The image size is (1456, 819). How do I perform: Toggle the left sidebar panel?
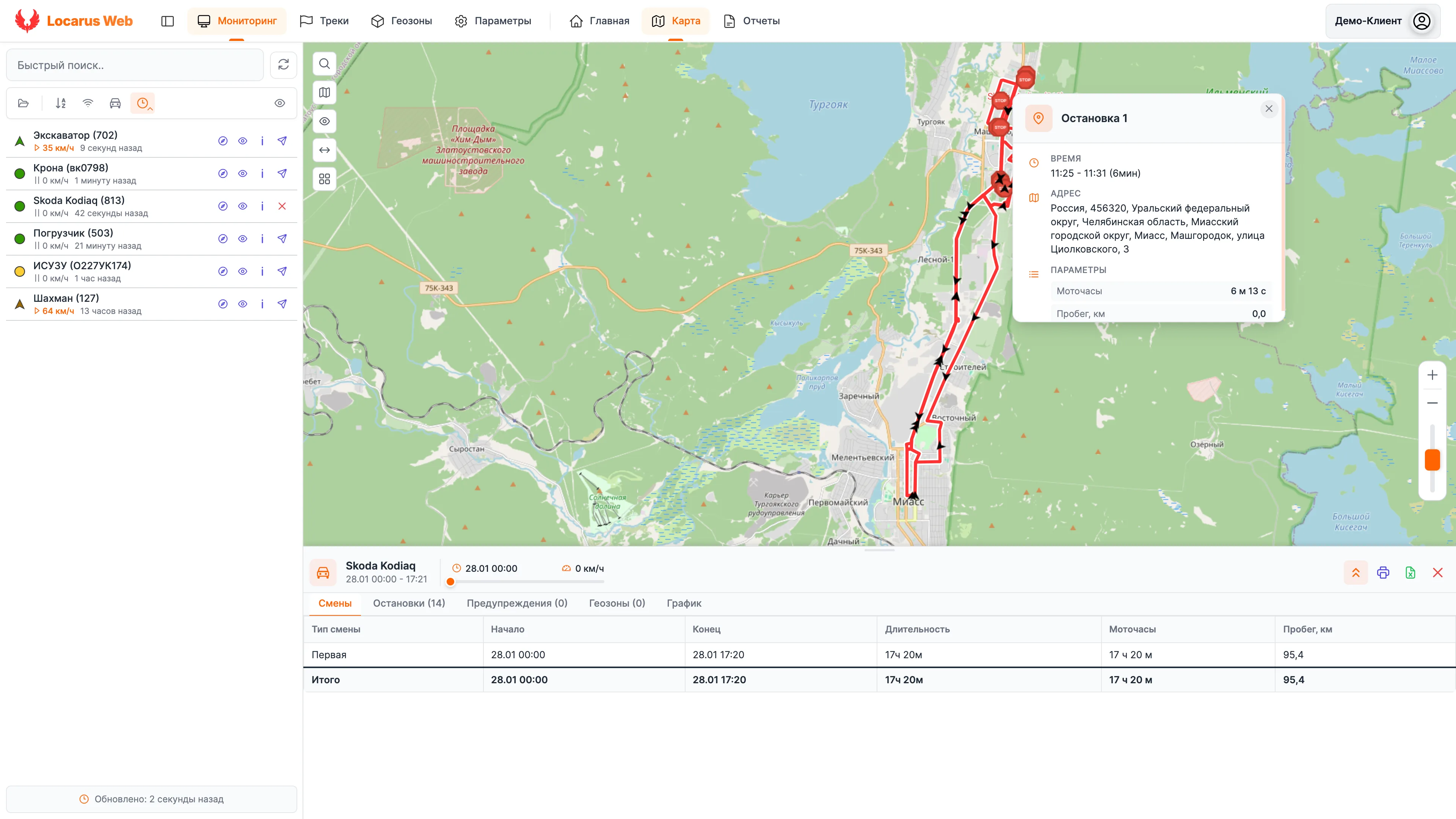167,21
